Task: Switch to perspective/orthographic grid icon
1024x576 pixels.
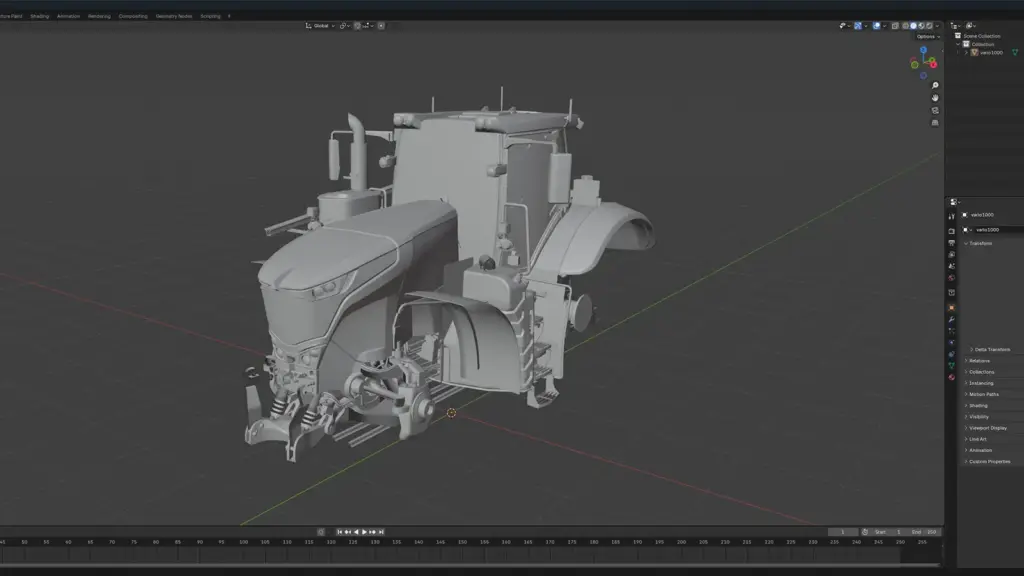Action: tap(935, 122)
